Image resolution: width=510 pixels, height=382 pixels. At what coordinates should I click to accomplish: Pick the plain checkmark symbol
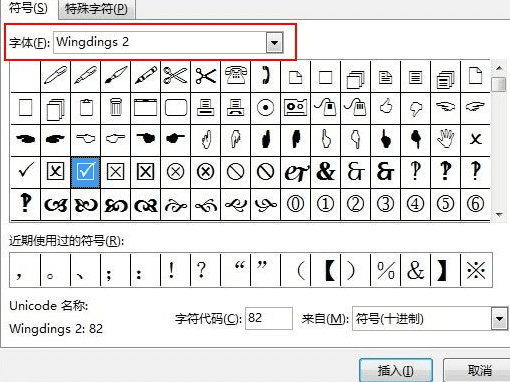point(25,172)
